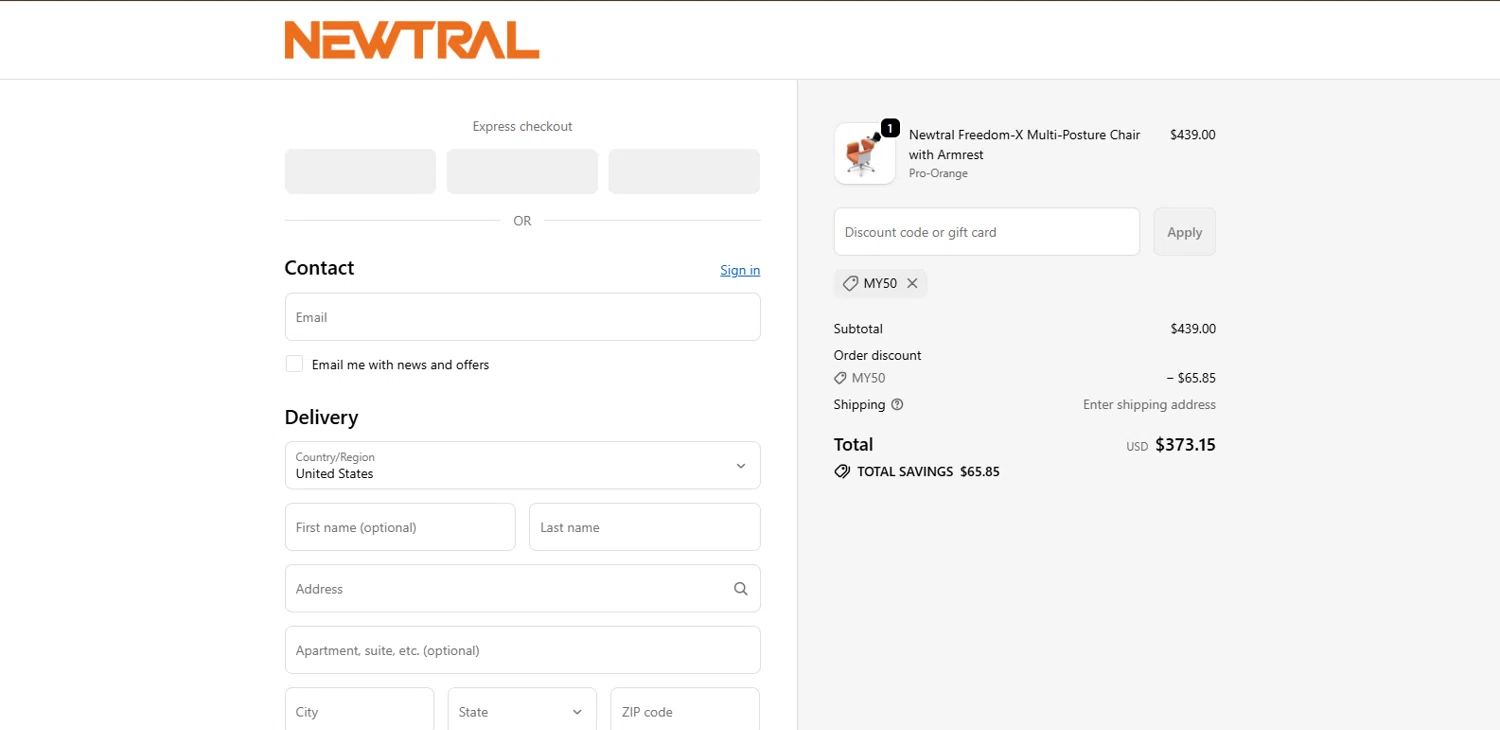
Task: Click the Sign in link
Action: [740, 270]
